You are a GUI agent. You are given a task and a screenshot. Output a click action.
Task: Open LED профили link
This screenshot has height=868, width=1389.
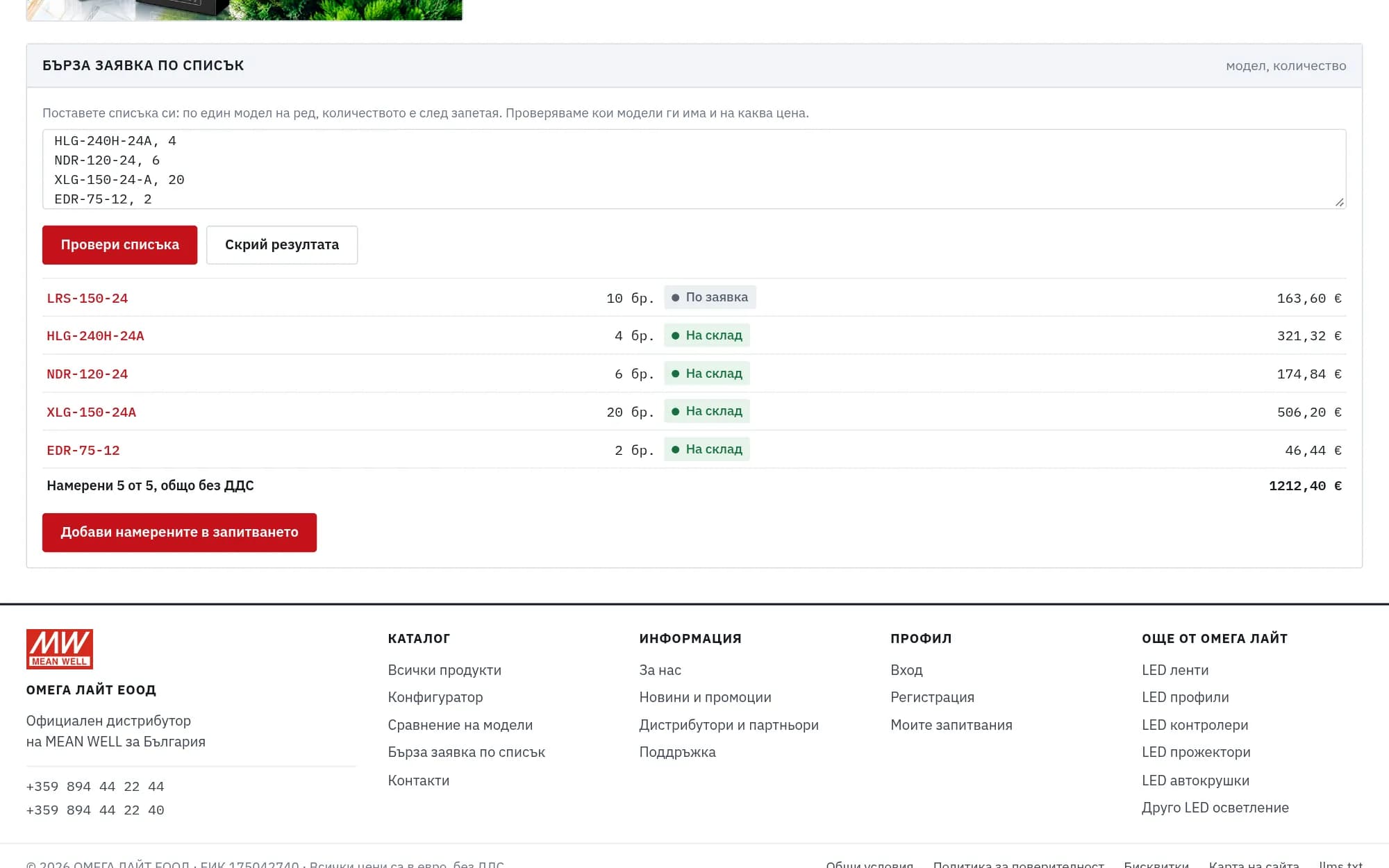coord(1186,697)
